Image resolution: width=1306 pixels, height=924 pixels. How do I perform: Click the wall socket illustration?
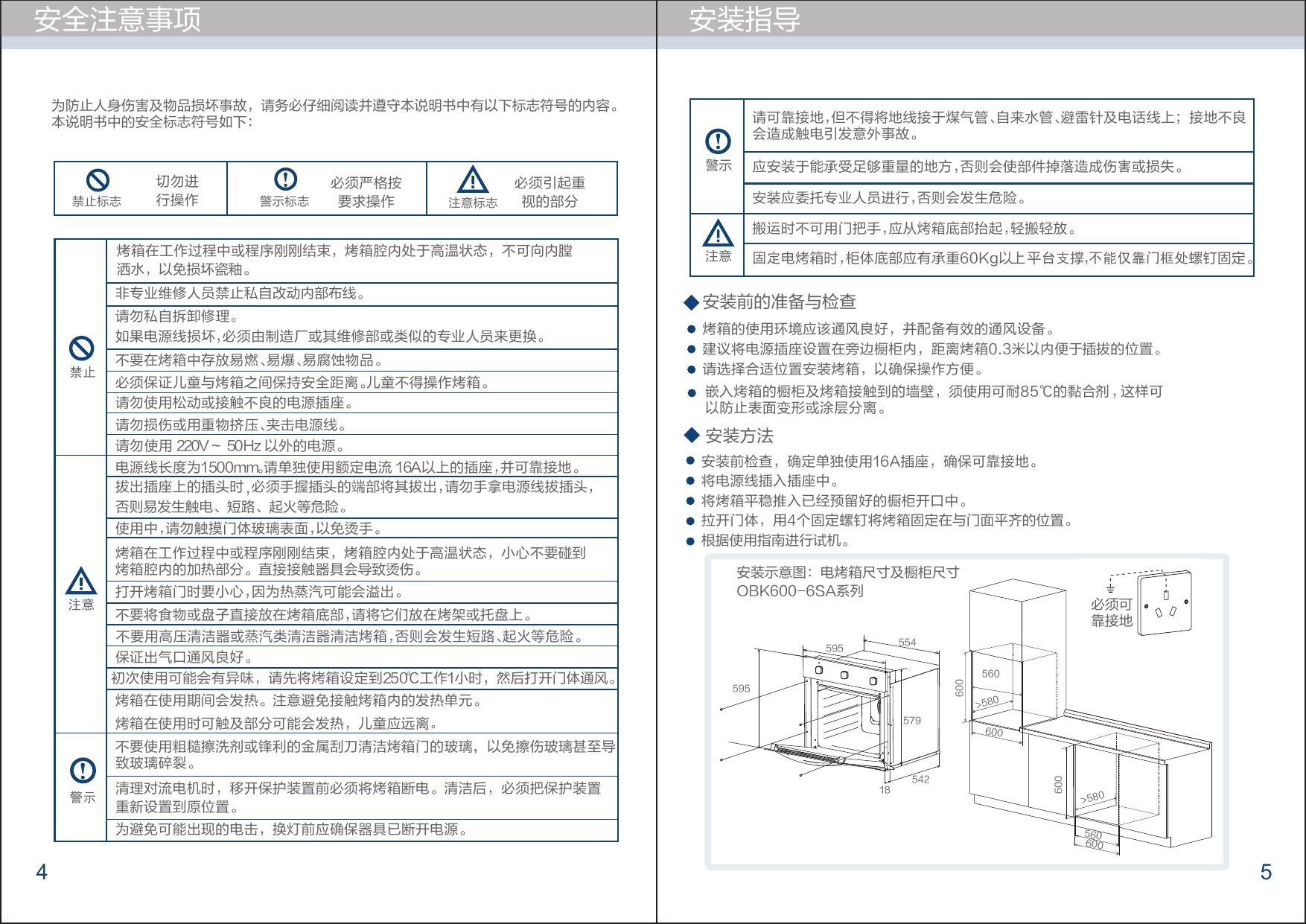[x=1164, y=603]
